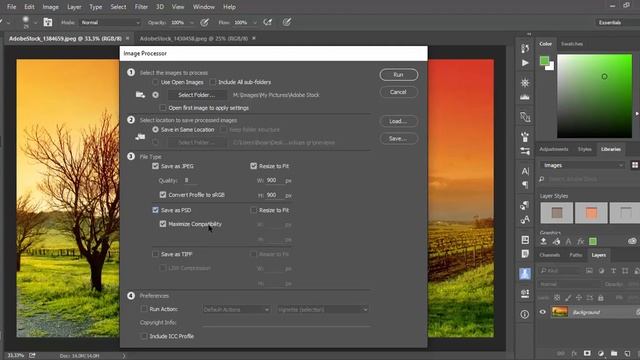
Task: Open the History panel icon
Action: [x=525, y=48]
